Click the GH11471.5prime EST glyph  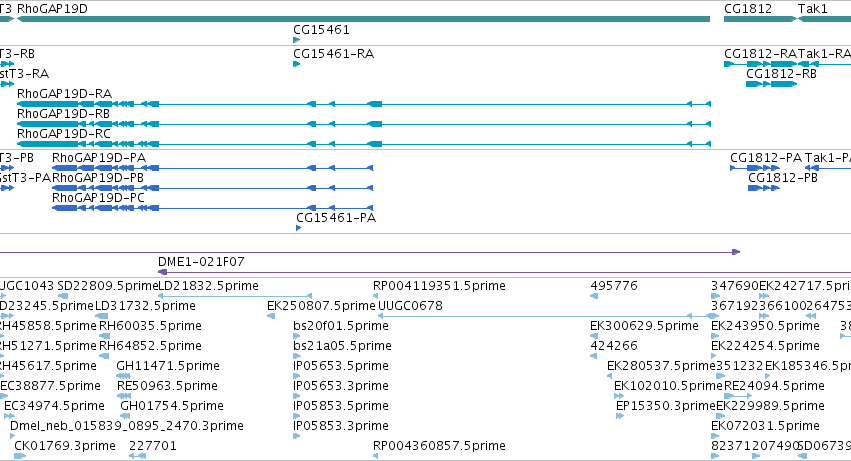(x=123, y=376)
